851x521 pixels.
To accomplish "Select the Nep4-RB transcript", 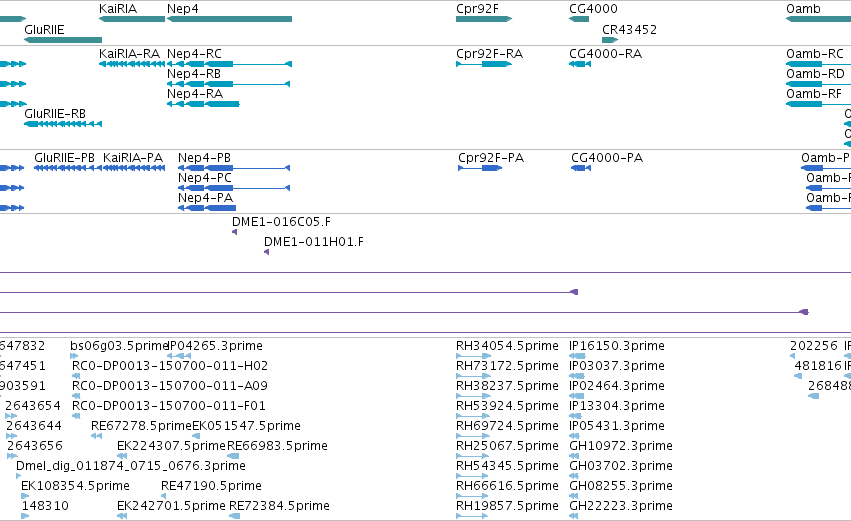I will tap(228, 84).
